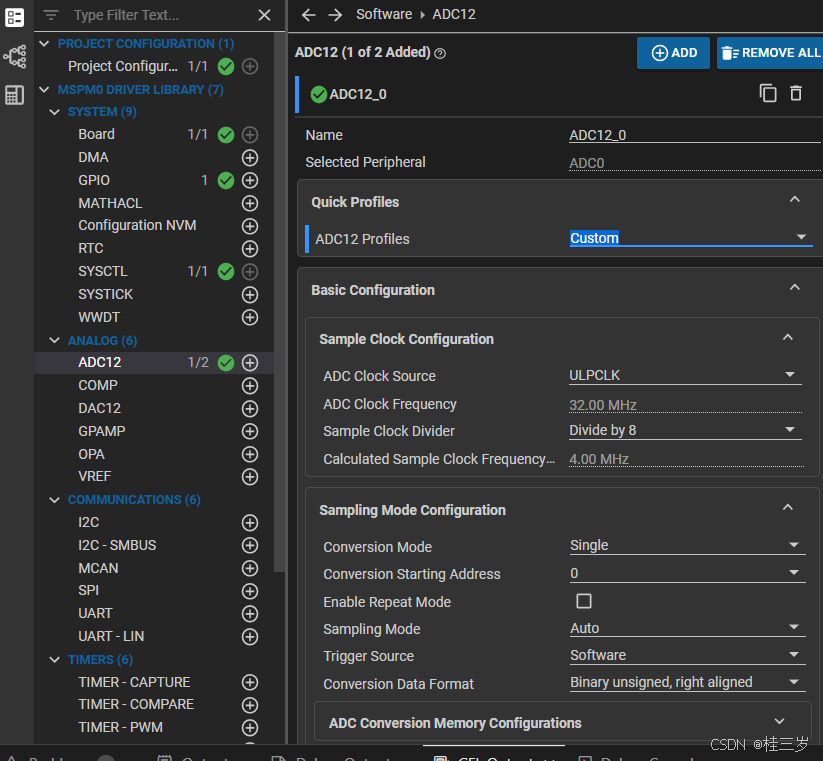823x761 pixels.
Task: Collapse PROJECT CONFIGURATION group
Action: (x=45, y=44)
